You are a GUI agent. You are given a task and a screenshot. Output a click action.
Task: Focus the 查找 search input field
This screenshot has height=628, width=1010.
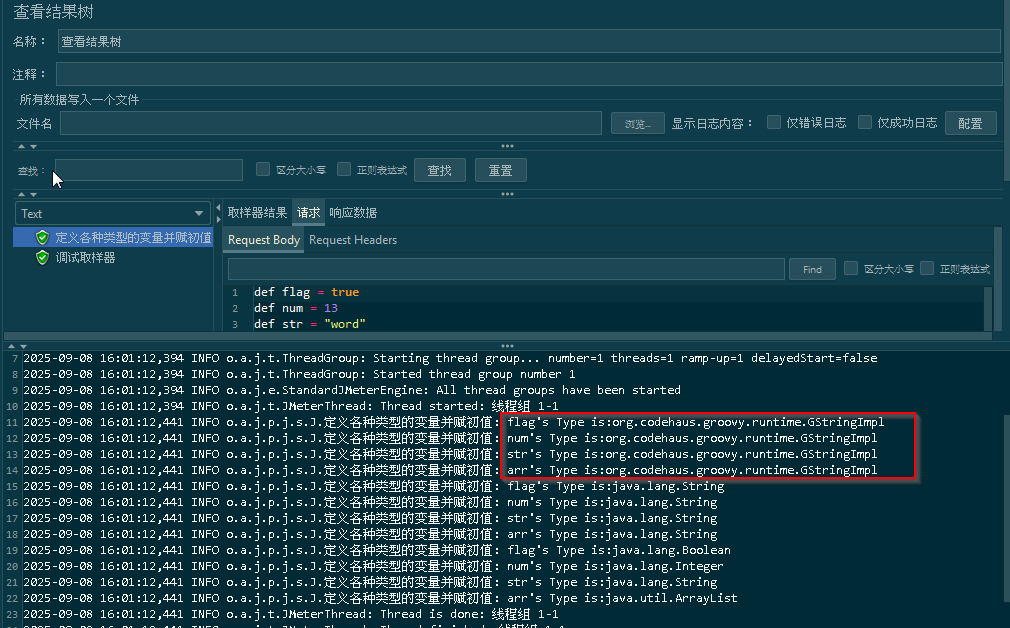(149, 170)
